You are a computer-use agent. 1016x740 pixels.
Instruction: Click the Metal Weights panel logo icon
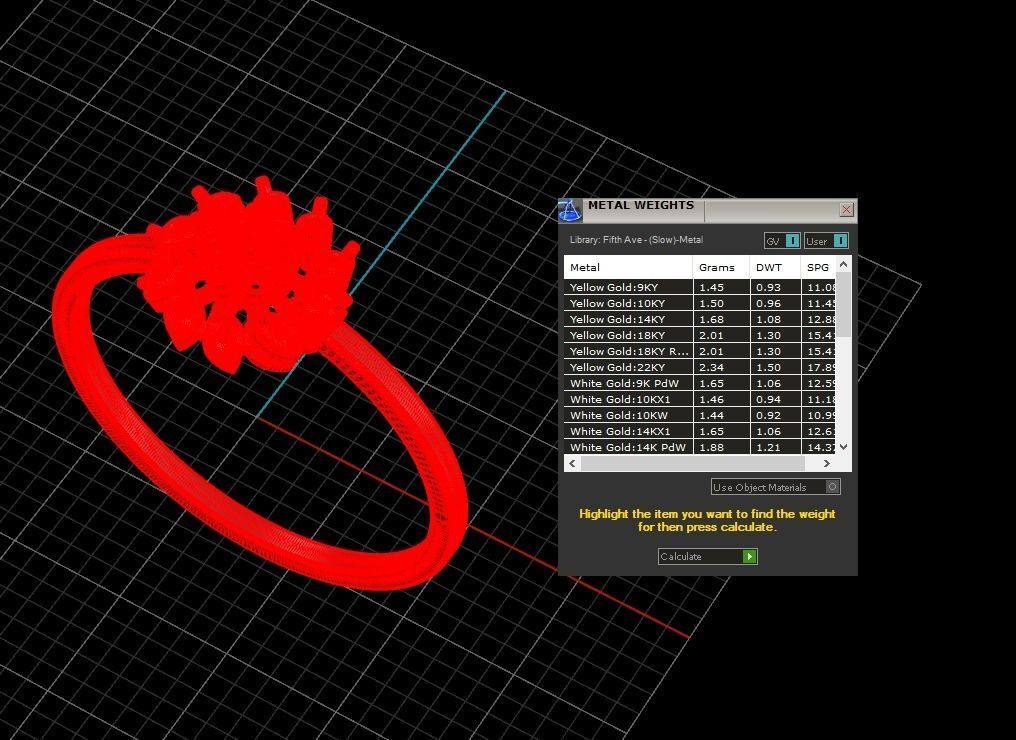click(x=570, y=211)
